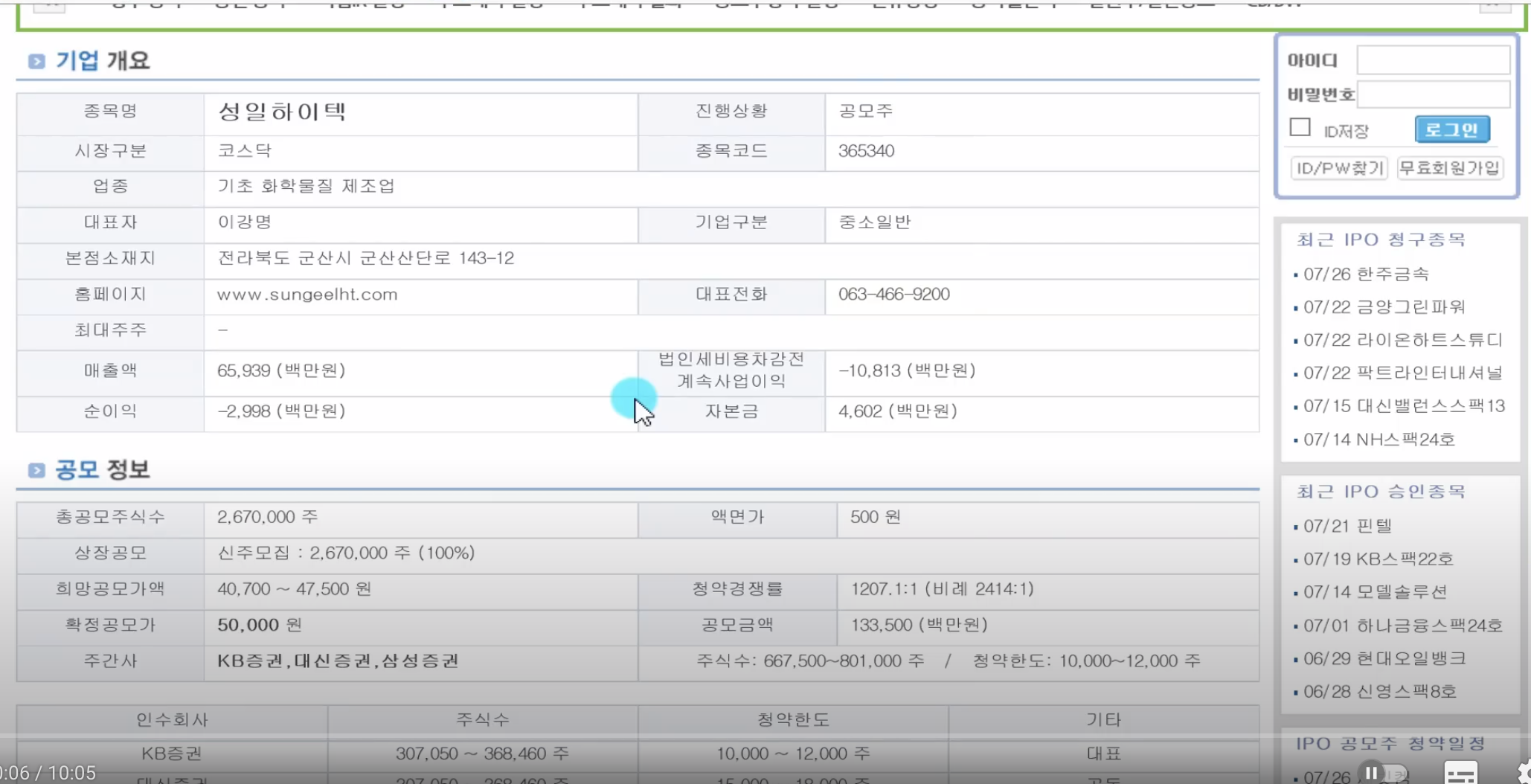Click revenue value 65,939 (백만원)
The width and height of the screenshot is (1531, 784).
[281, 370]
